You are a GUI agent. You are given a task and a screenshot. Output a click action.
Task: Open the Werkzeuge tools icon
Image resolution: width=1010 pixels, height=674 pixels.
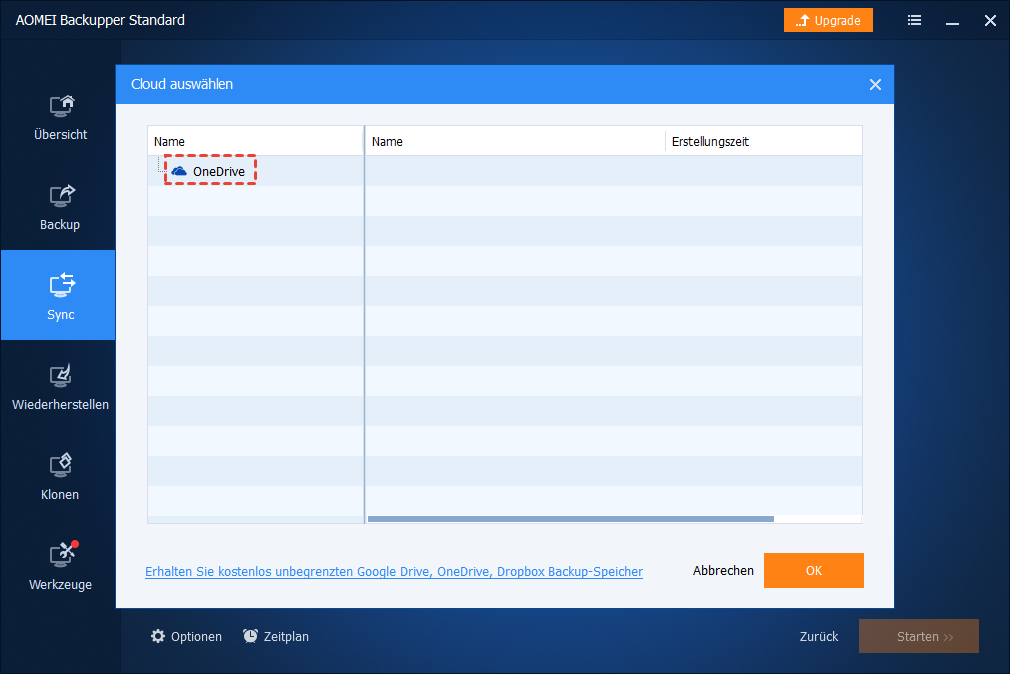(62, 554)
